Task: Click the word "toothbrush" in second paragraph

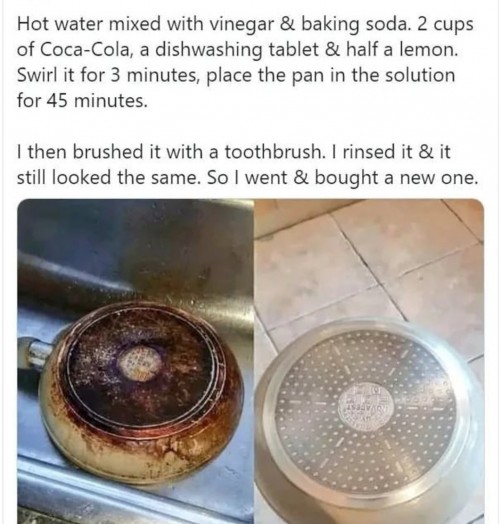Action: point(273,151)
